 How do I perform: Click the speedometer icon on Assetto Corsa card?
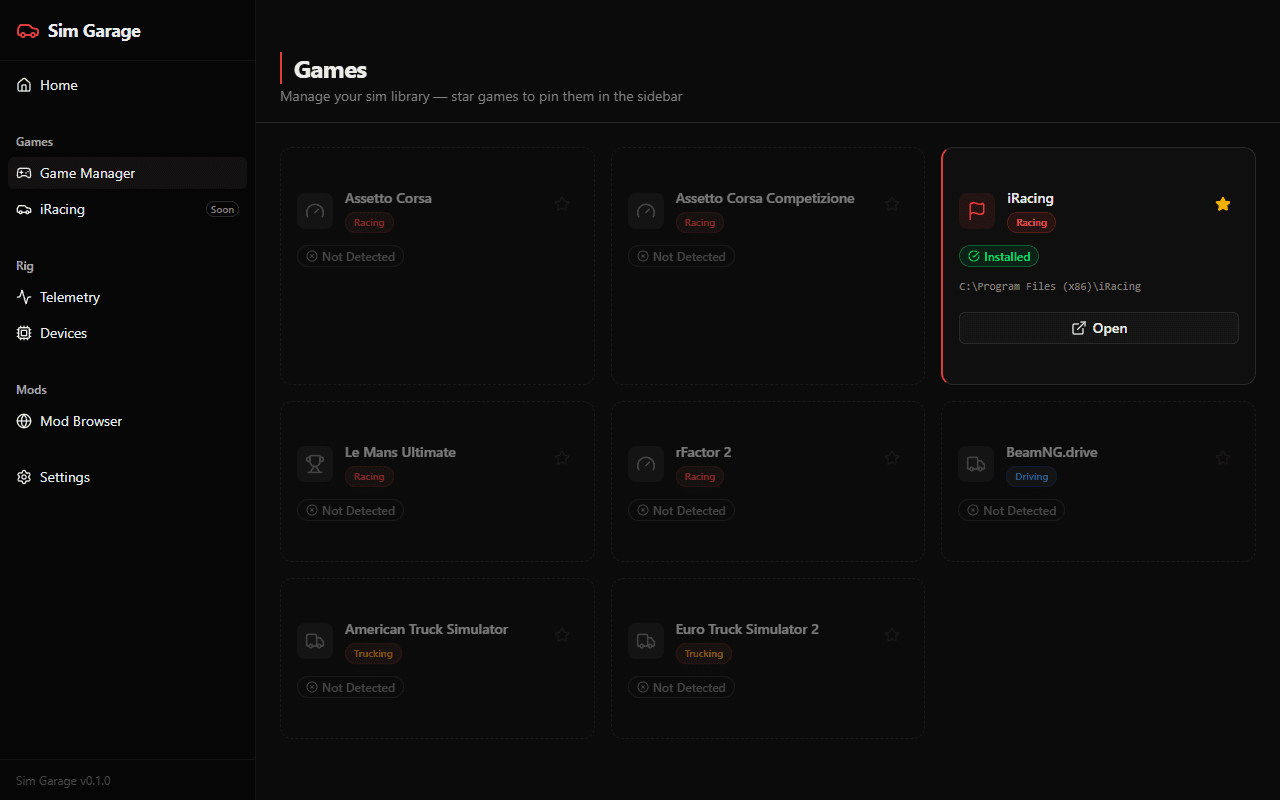tap(315, 211)
